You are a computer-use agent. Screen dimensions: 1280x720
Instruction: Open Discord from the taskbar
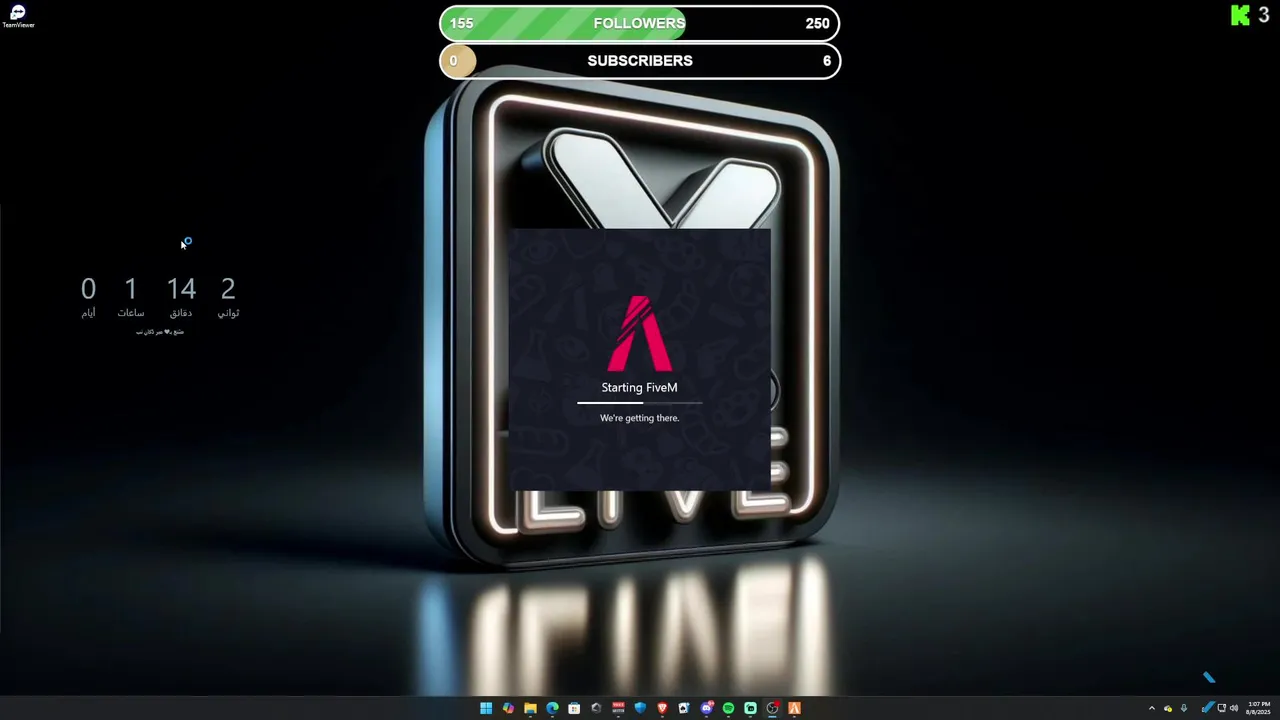706,708
